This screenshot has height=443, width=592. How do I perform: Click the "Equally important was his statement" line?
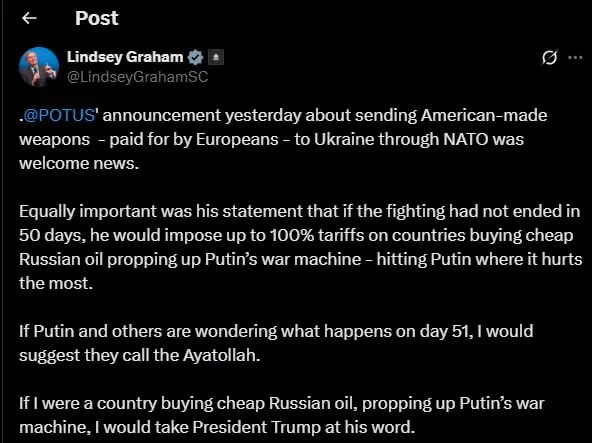299,211
